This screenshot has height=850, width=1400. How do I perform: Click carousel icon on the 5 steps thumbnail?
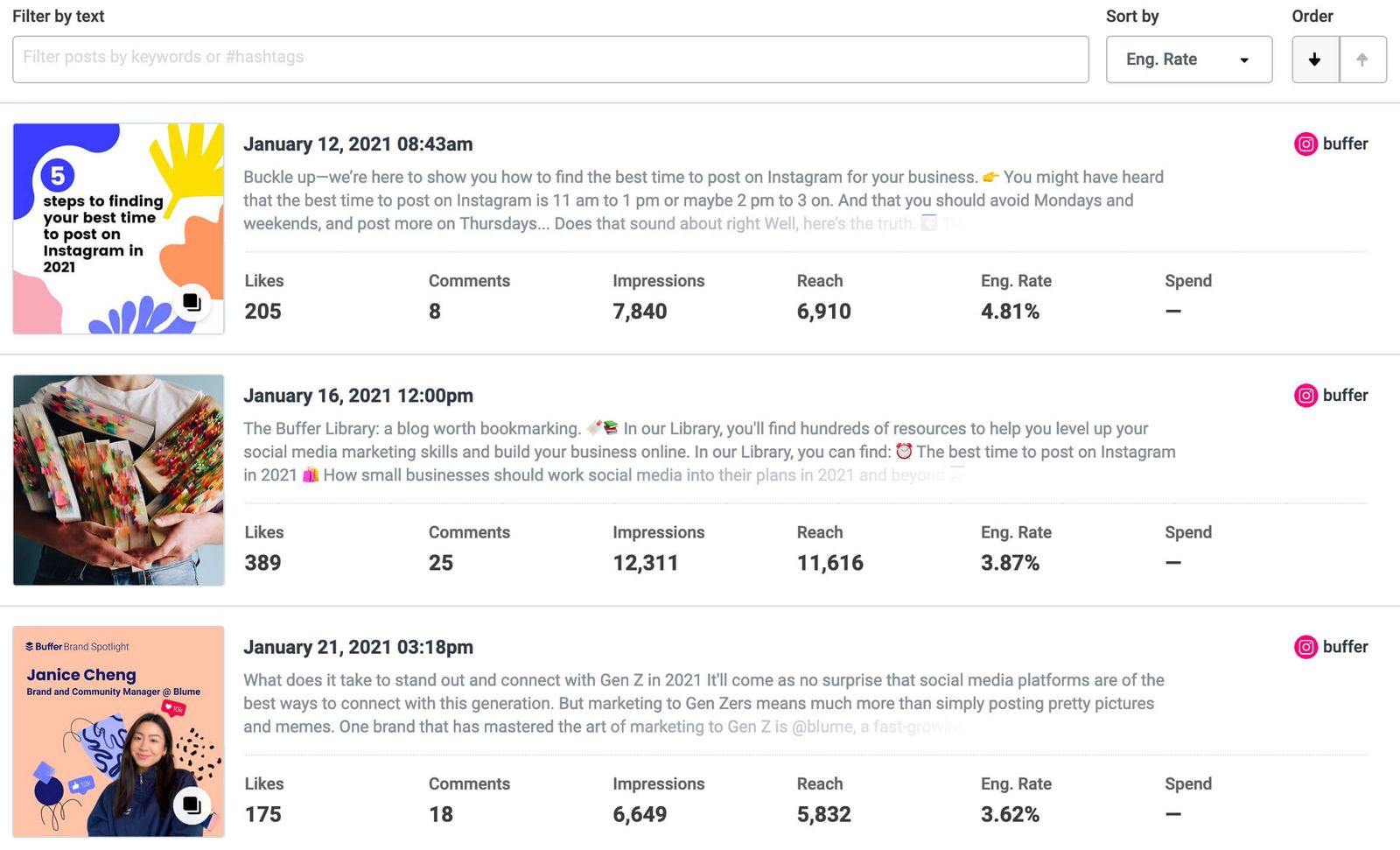point(192,303)
